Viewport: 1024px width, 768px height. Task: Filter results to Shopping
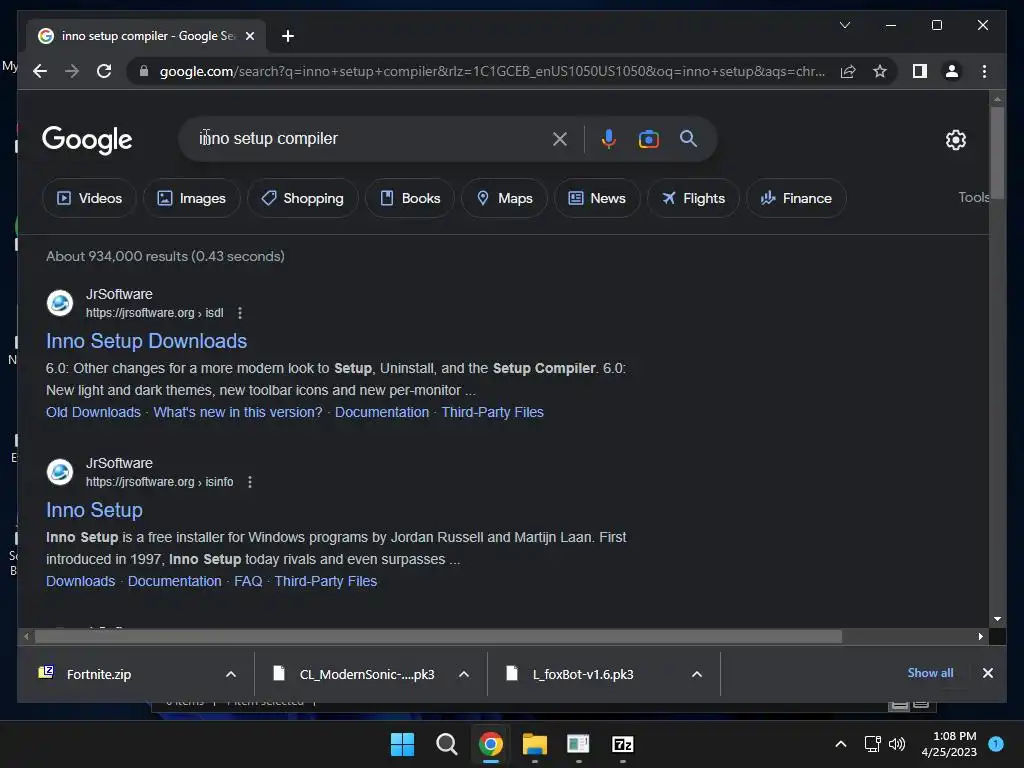pyautogui.click(x=302, y=198)
